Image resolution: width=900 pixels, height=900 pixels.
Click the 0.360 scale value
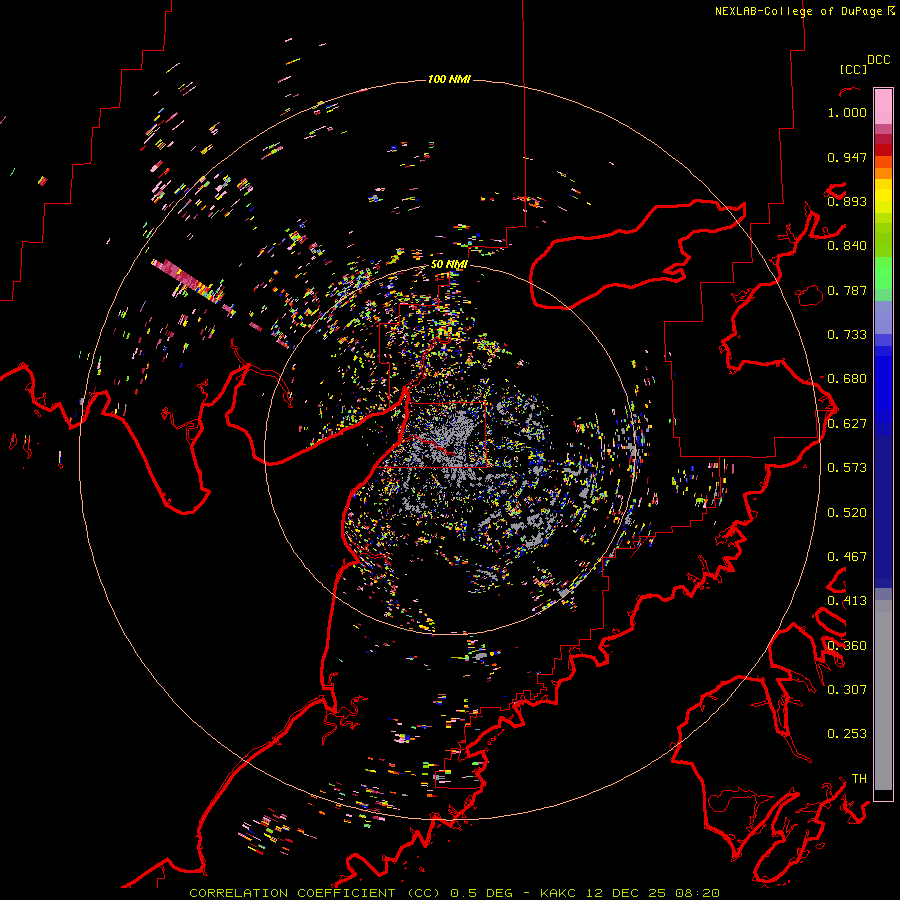point(847,646)
